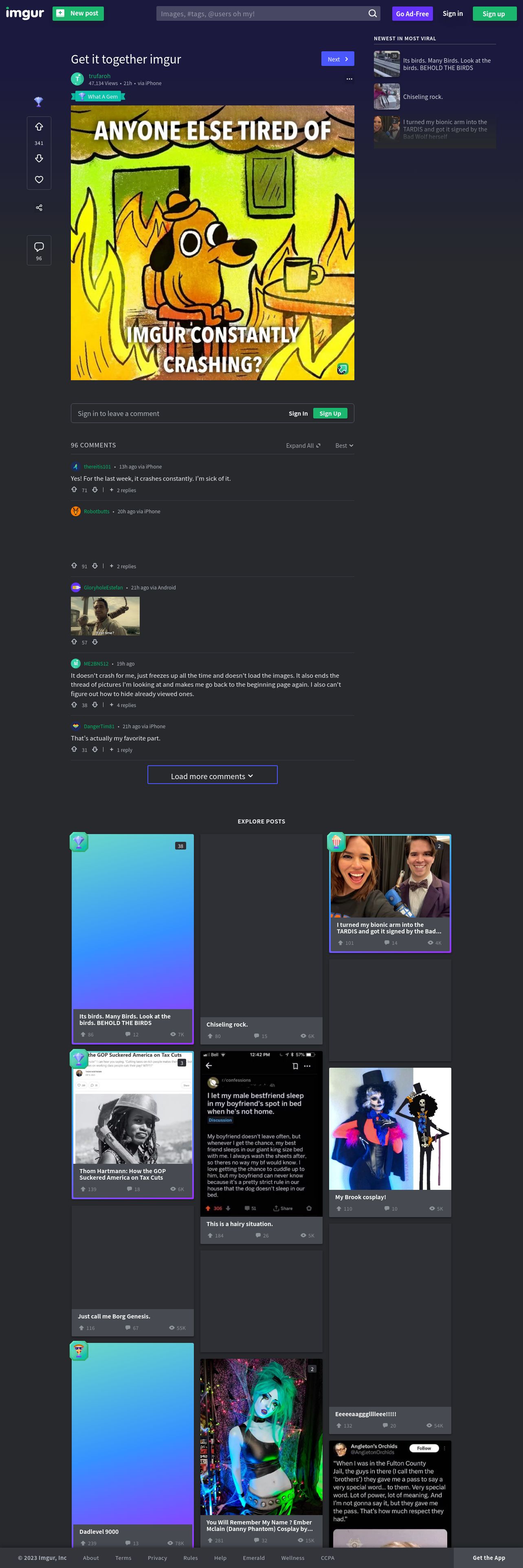
Task: Favorite the post with the heart icon
Action: click(x=39, y=180)
